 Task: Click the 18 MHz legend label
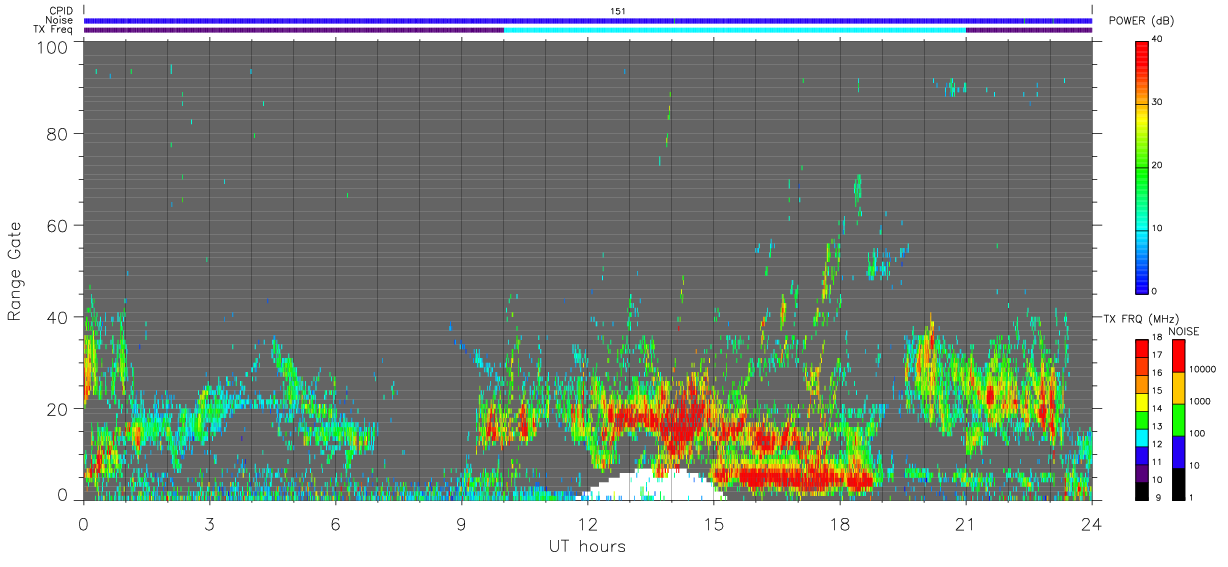point(1157,338)
